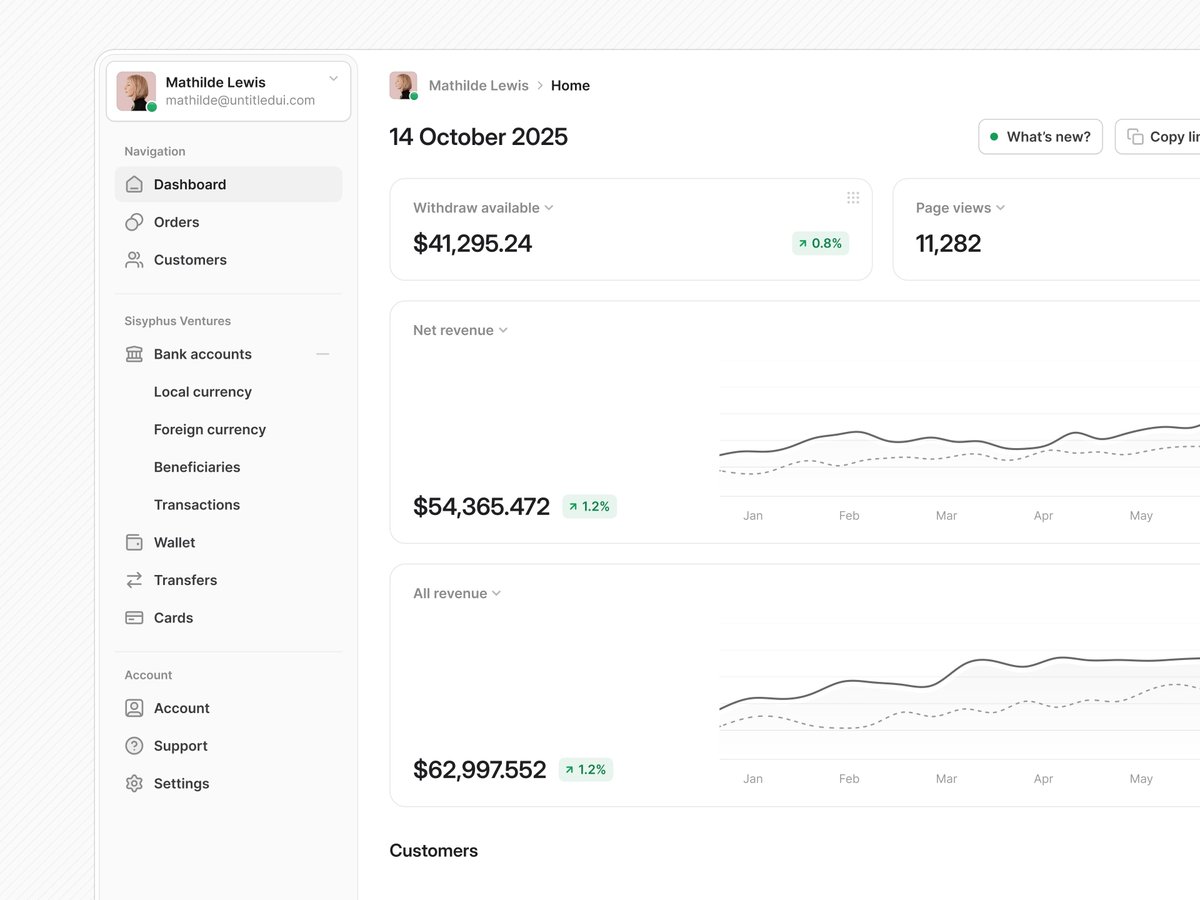This screenshot has height=900, width=1200.
Task: Click the What's new? button
Action: pyautogui.click(x=1040, y=137)
